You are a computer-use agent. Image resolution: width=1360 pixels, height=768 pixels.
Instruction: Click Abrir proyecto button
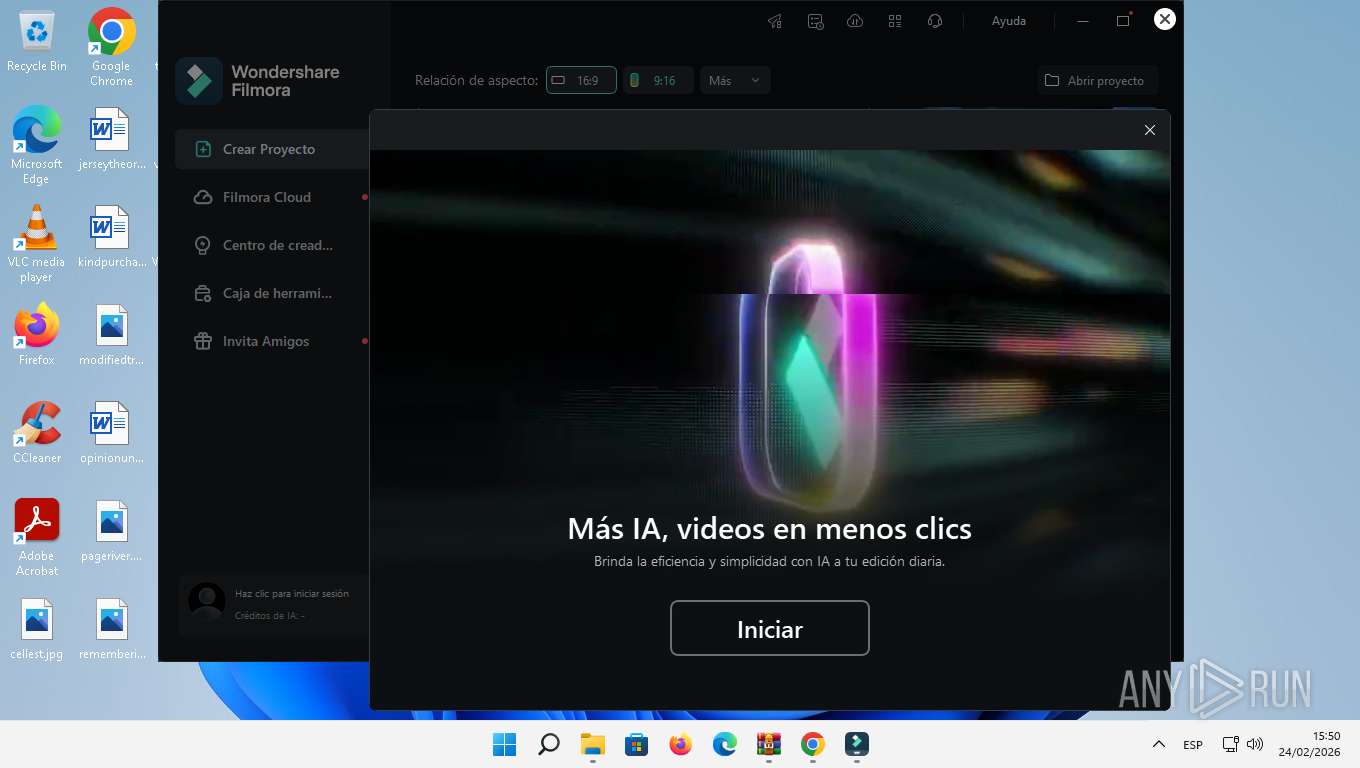coord(1097,80)
